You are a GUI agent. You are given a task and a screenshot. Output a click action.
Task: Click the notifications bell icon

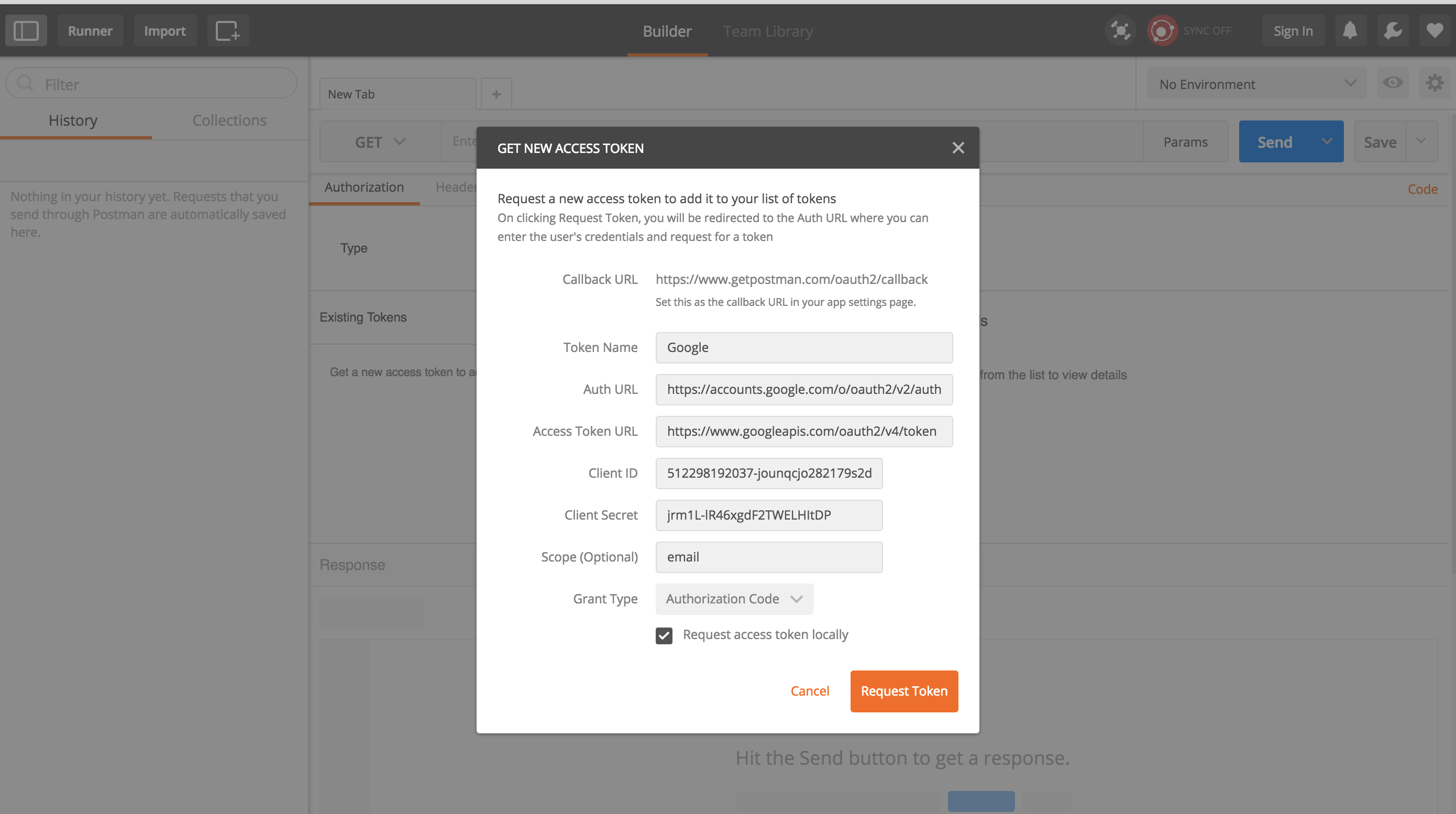click(x=1351, y=30)
